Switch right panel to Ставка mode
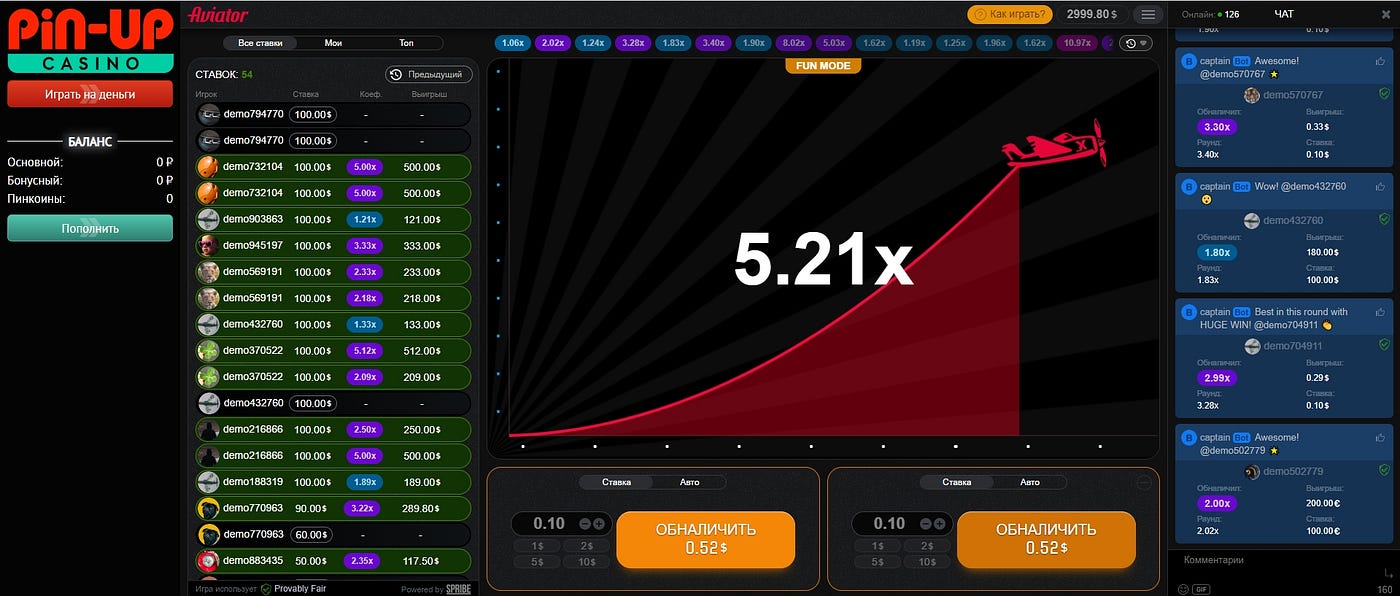The width and height of the screenshot is (1400, 596). tap(957, 482)
